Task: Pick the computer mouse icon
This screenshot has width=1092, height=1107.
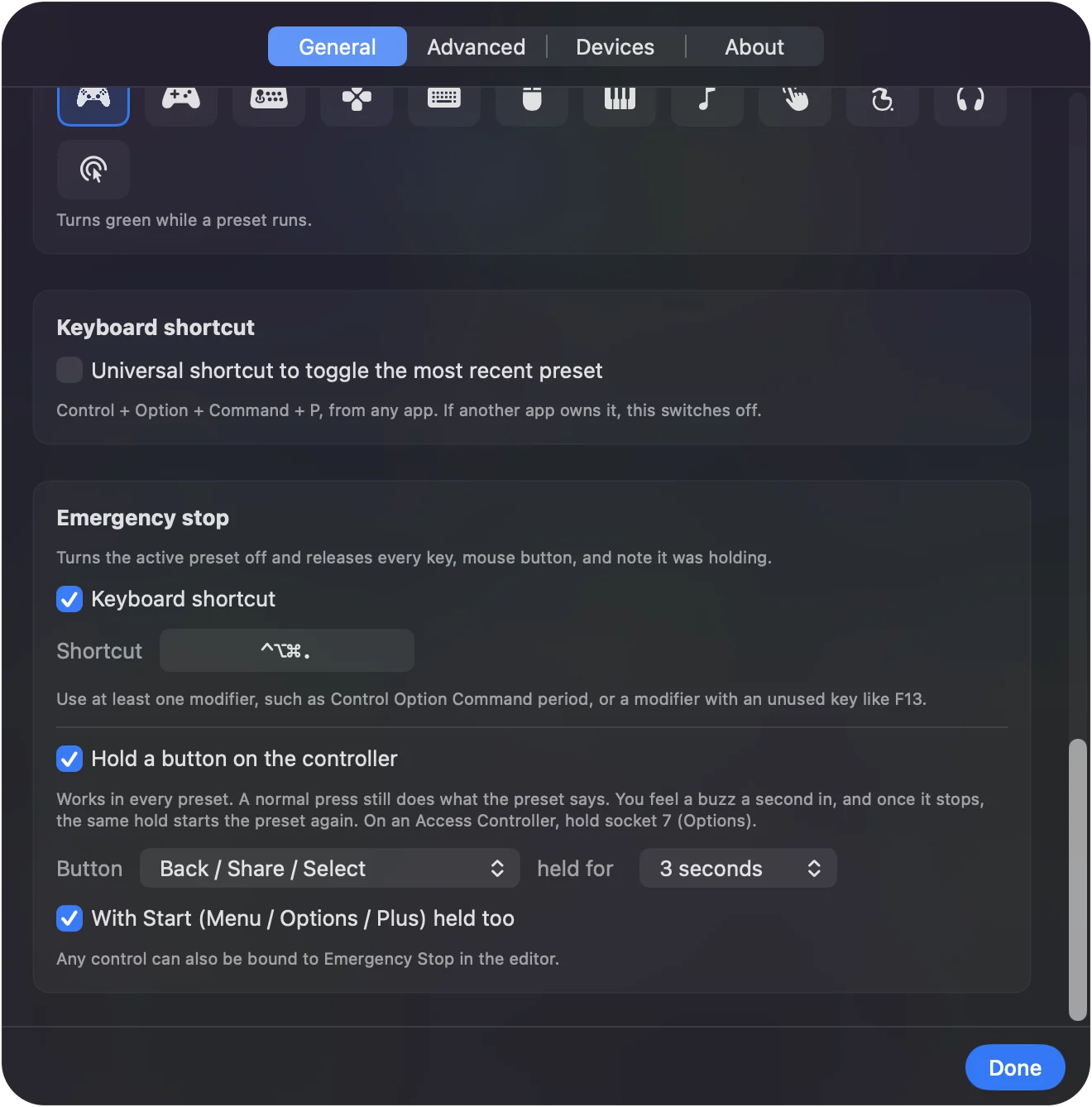Action: pos(532,105)
